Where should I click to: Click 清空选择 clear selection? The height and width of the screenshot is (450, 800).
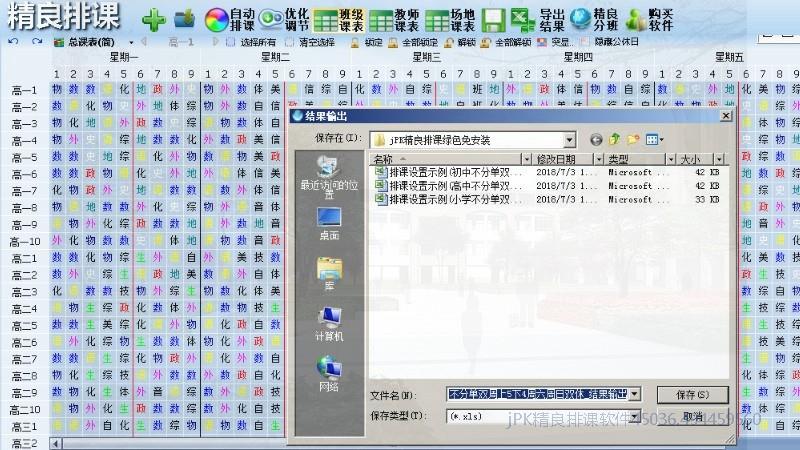point(311,42)
